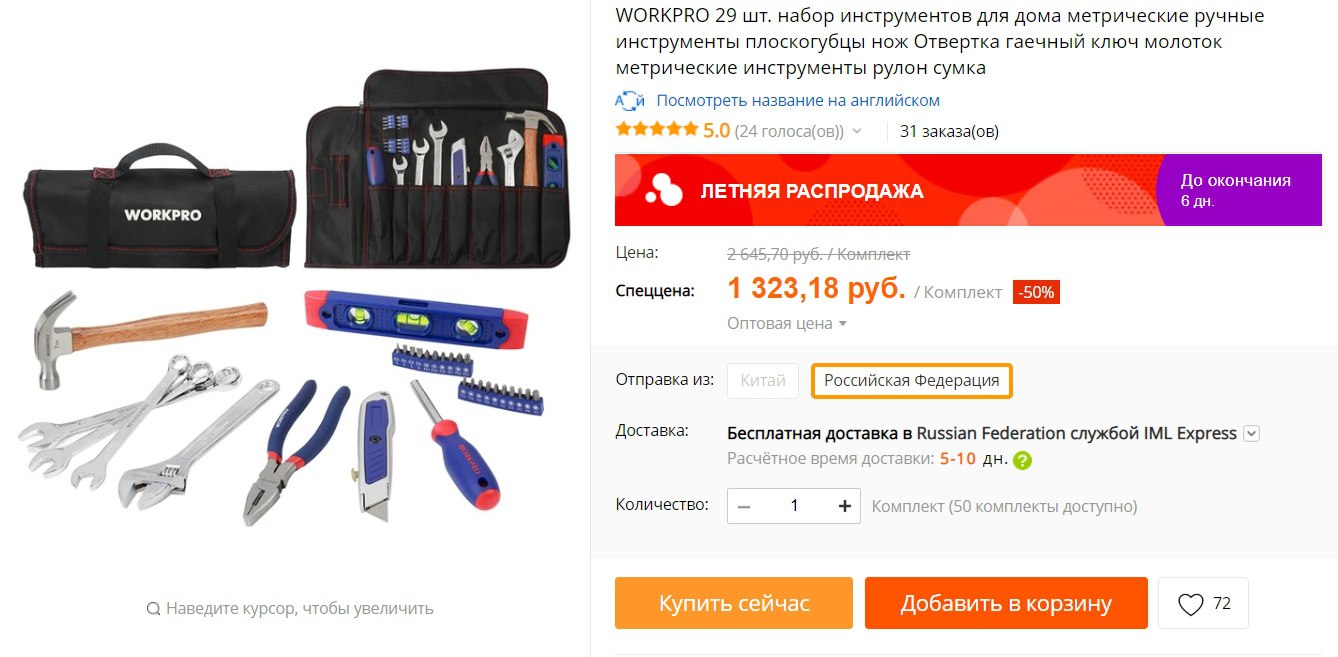Click the magnifier icon under product image
Screen dimensions: 1338x657
point(153,608)
